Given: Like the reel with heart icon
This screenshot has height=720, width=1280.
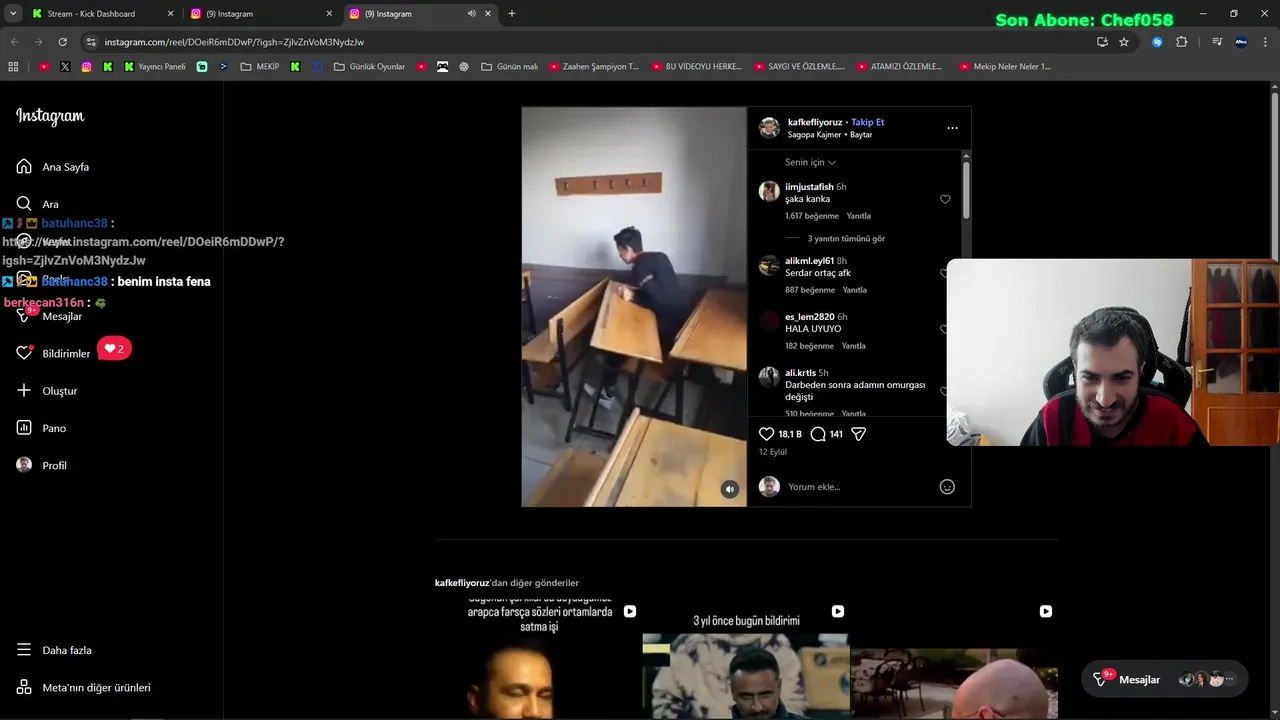Looking at the screenshot, I should click(767, 434).
